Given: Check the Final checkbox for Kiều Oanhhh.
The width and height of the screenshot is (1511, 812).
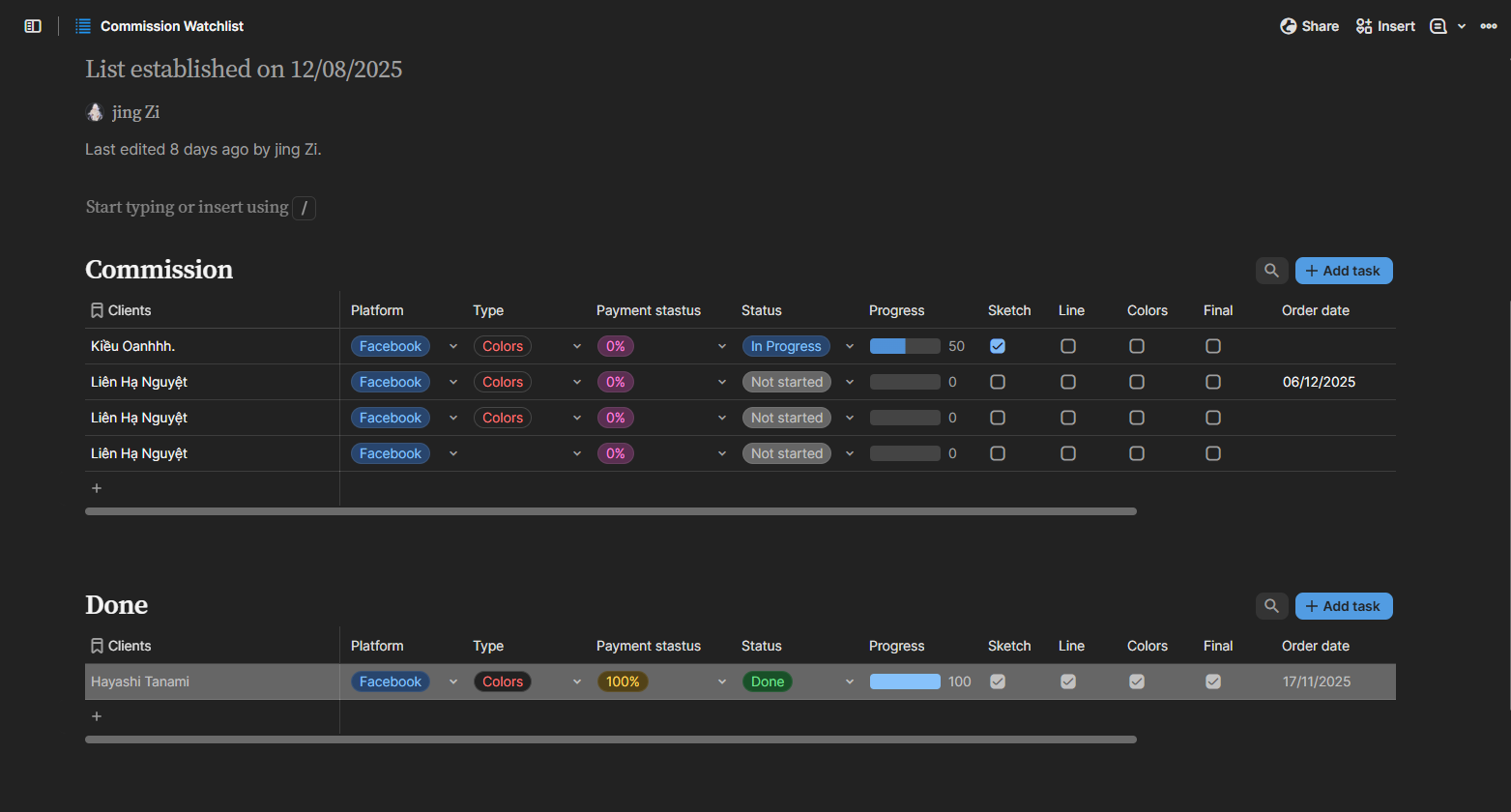Looking at the screenshot, I should point(1213,346).
